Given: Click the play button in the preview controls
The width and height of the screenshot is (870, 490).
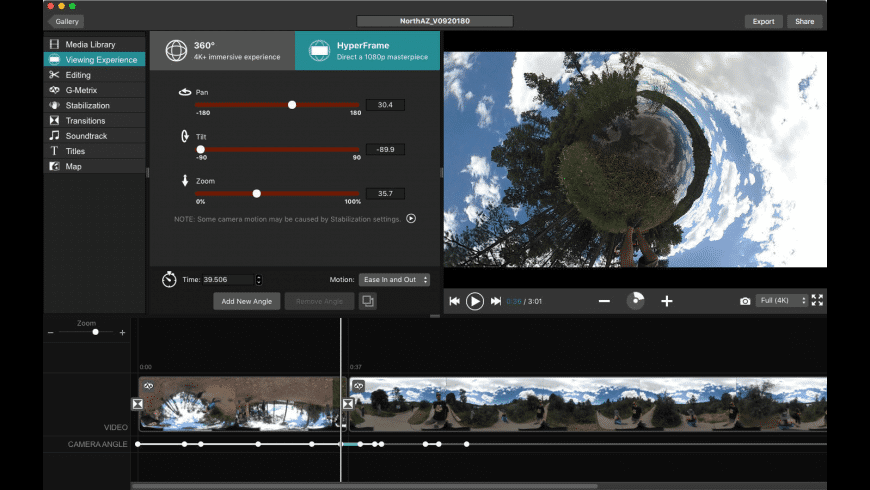Looking at the screenshot, I should tap(475, 301).
